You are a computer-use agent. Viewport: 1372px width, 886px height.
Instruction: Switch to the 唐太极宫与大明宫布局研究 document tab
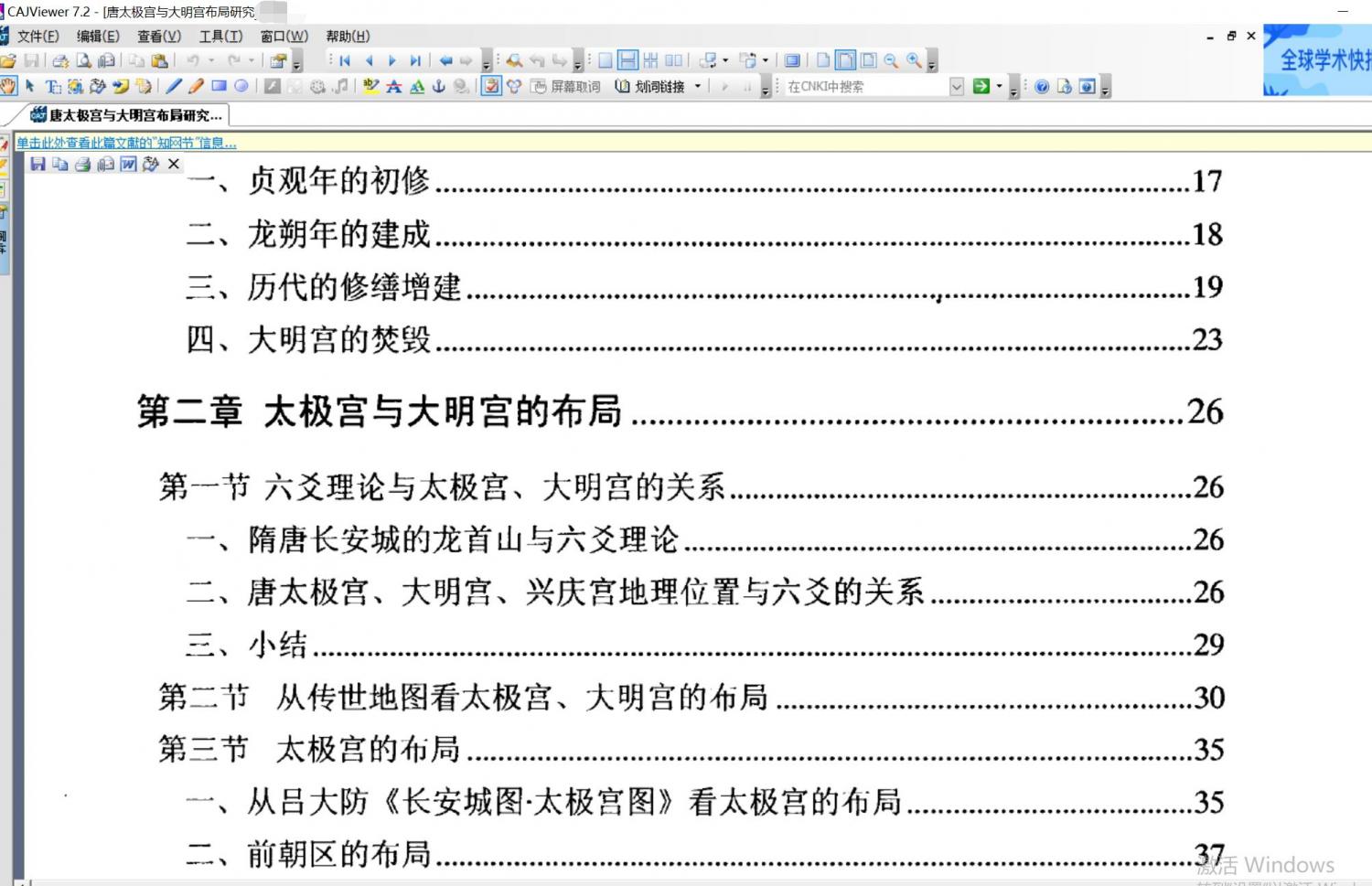126,115
